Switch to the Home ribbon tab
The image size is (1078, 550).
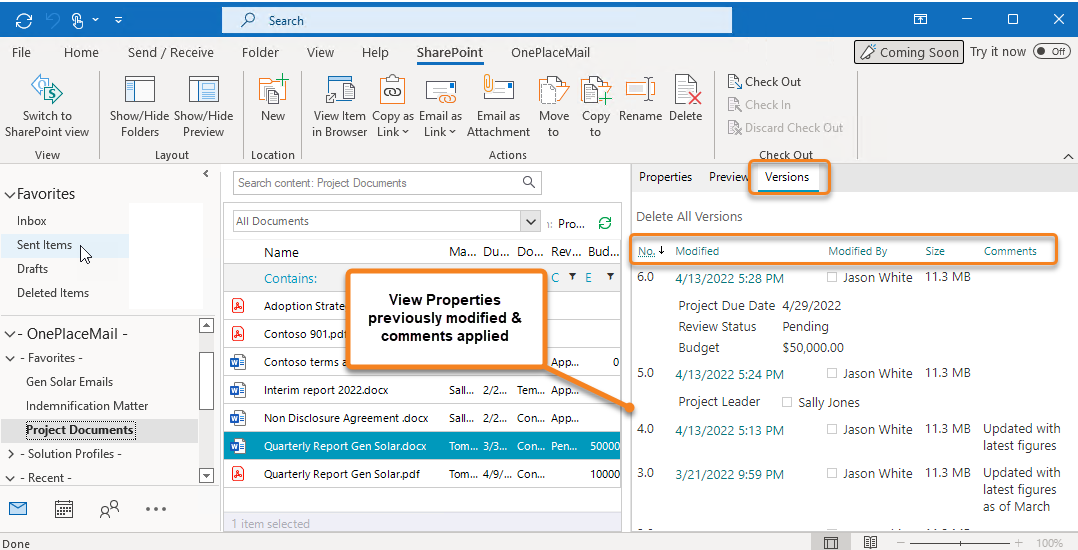pos(81,52)
